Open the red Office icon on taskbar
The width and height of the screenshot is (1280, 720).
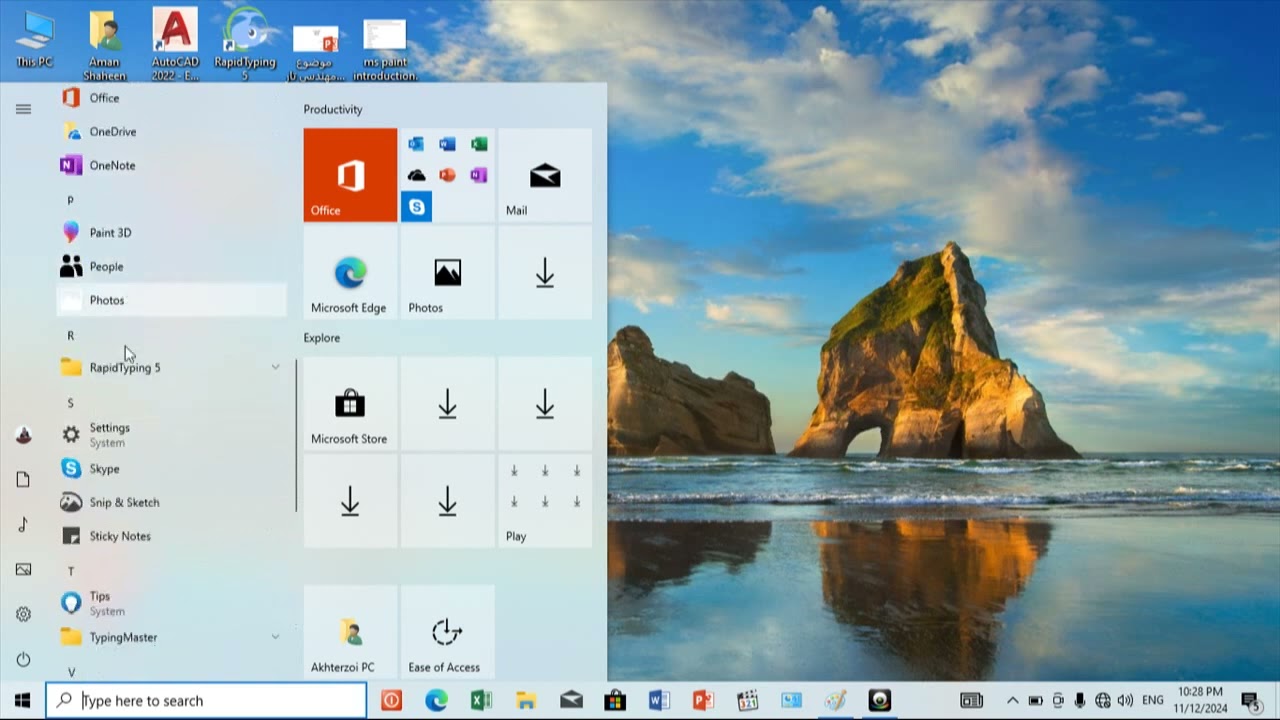click(391, 701)
